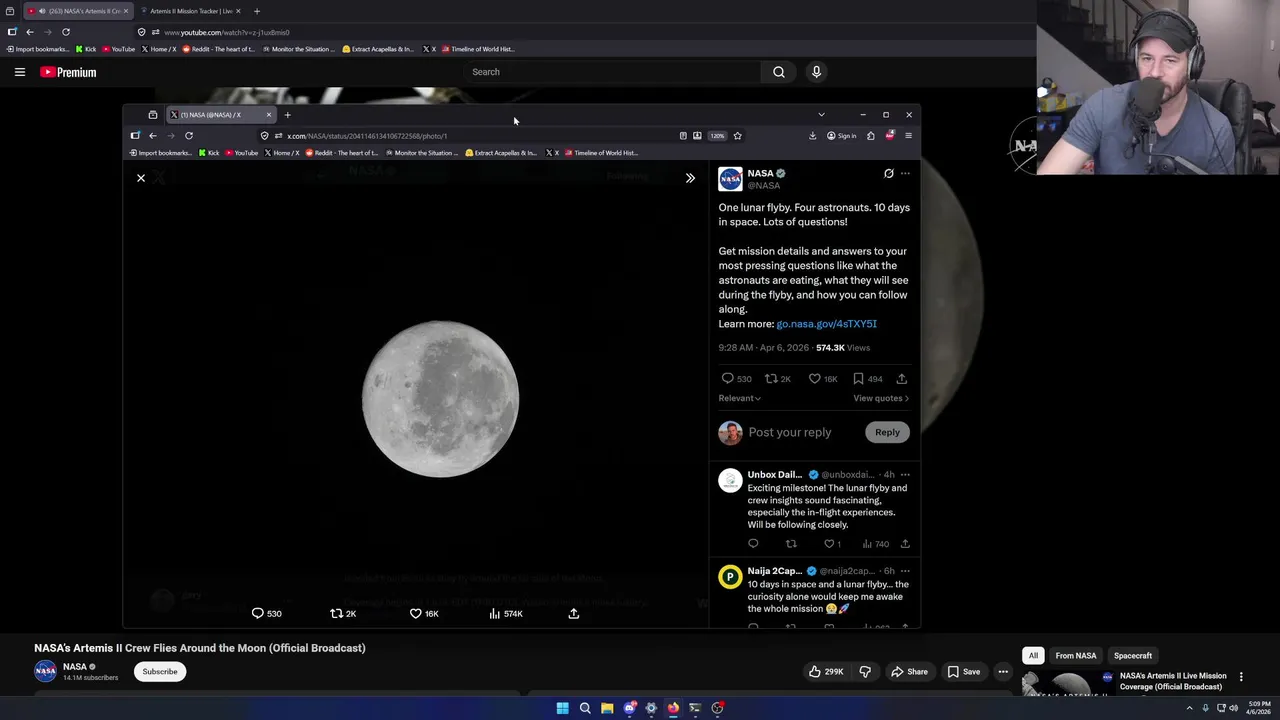This screenshot has width=1280, height=720.
Task: Save the video to a playlist
Action: (963, 672)
